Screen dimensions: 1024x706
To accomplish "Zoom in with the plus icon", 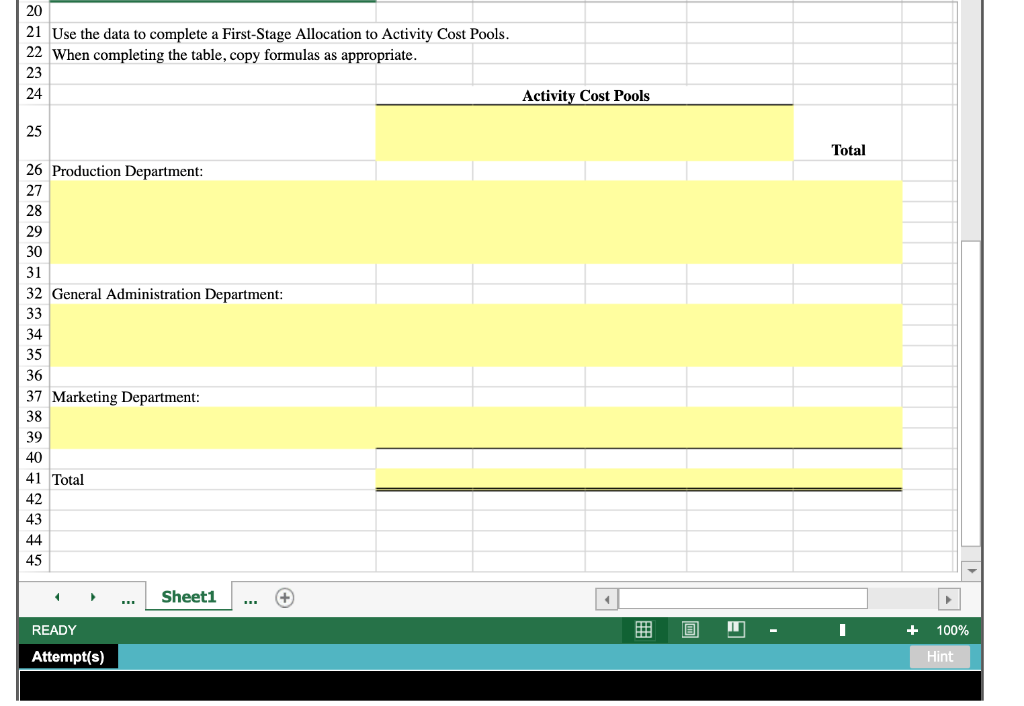I will click(x=913, y=630).
